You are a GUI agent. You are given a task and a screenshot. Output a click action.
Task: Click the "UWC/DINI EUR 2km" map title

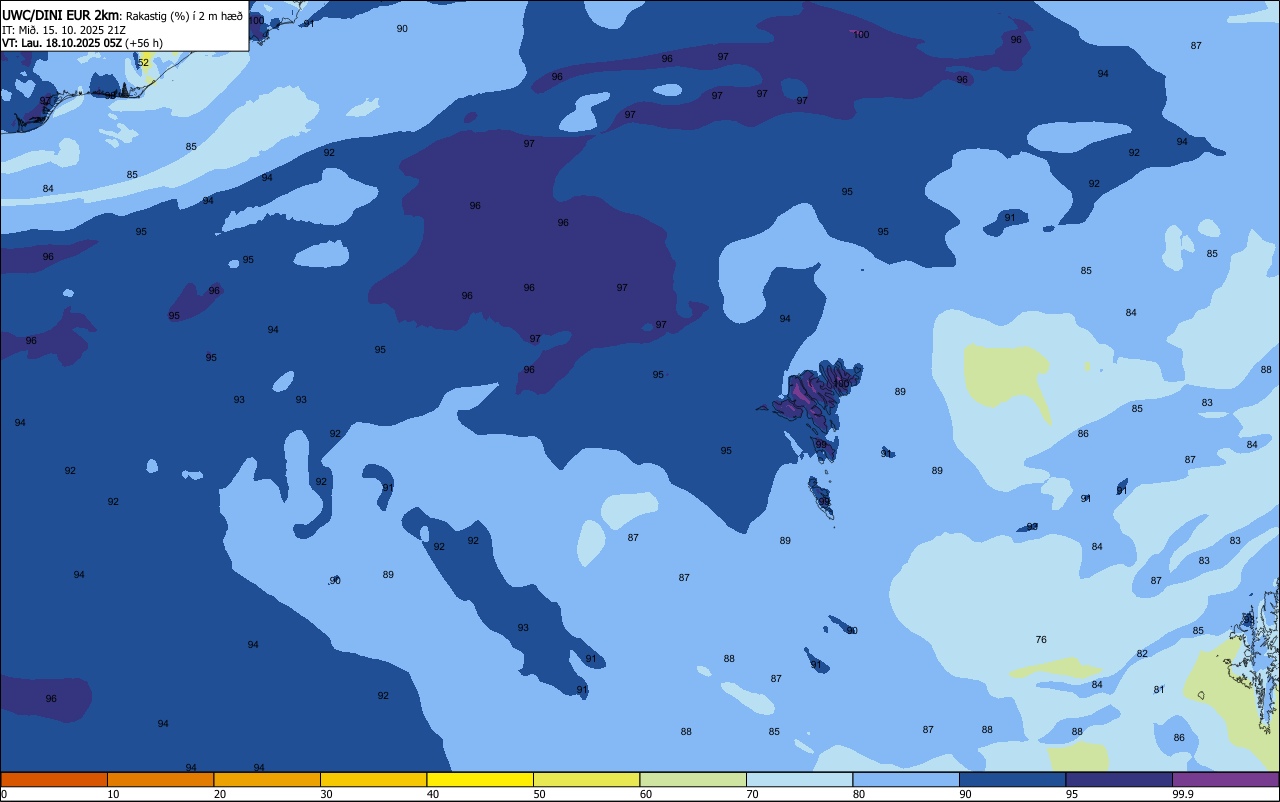[61, 15]
